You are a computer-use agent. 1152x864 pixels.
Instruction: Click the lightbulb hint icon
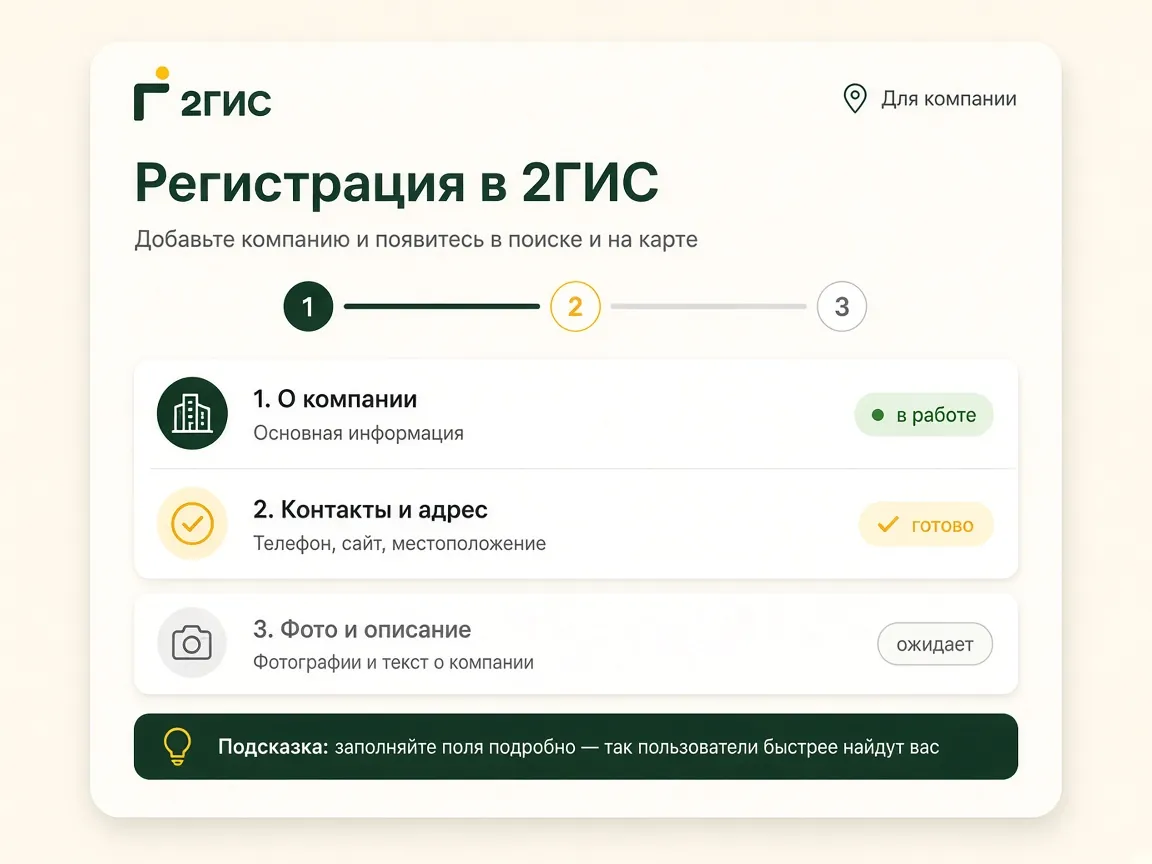177,746
